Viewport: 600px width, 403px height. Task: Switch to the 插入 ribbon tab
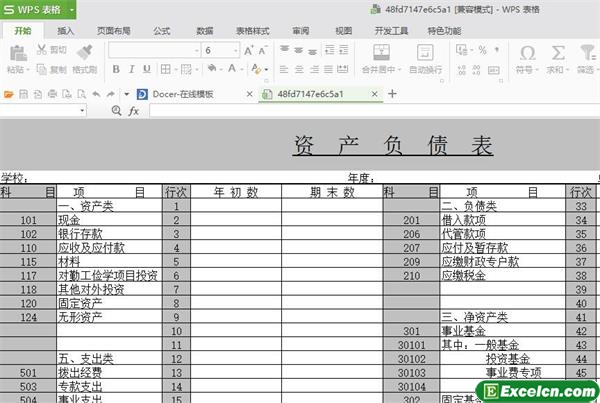tap(66, 31)
